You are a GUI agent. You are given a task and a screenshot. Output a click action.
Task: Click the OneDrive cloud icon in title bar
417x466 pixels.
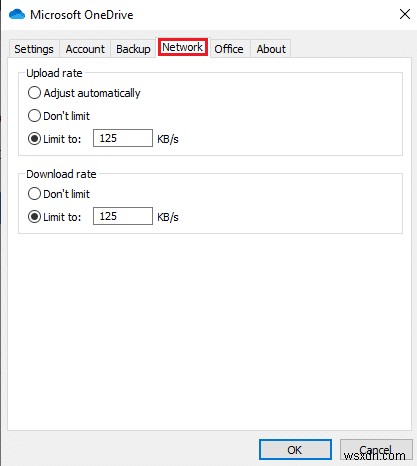coord(17,15)
